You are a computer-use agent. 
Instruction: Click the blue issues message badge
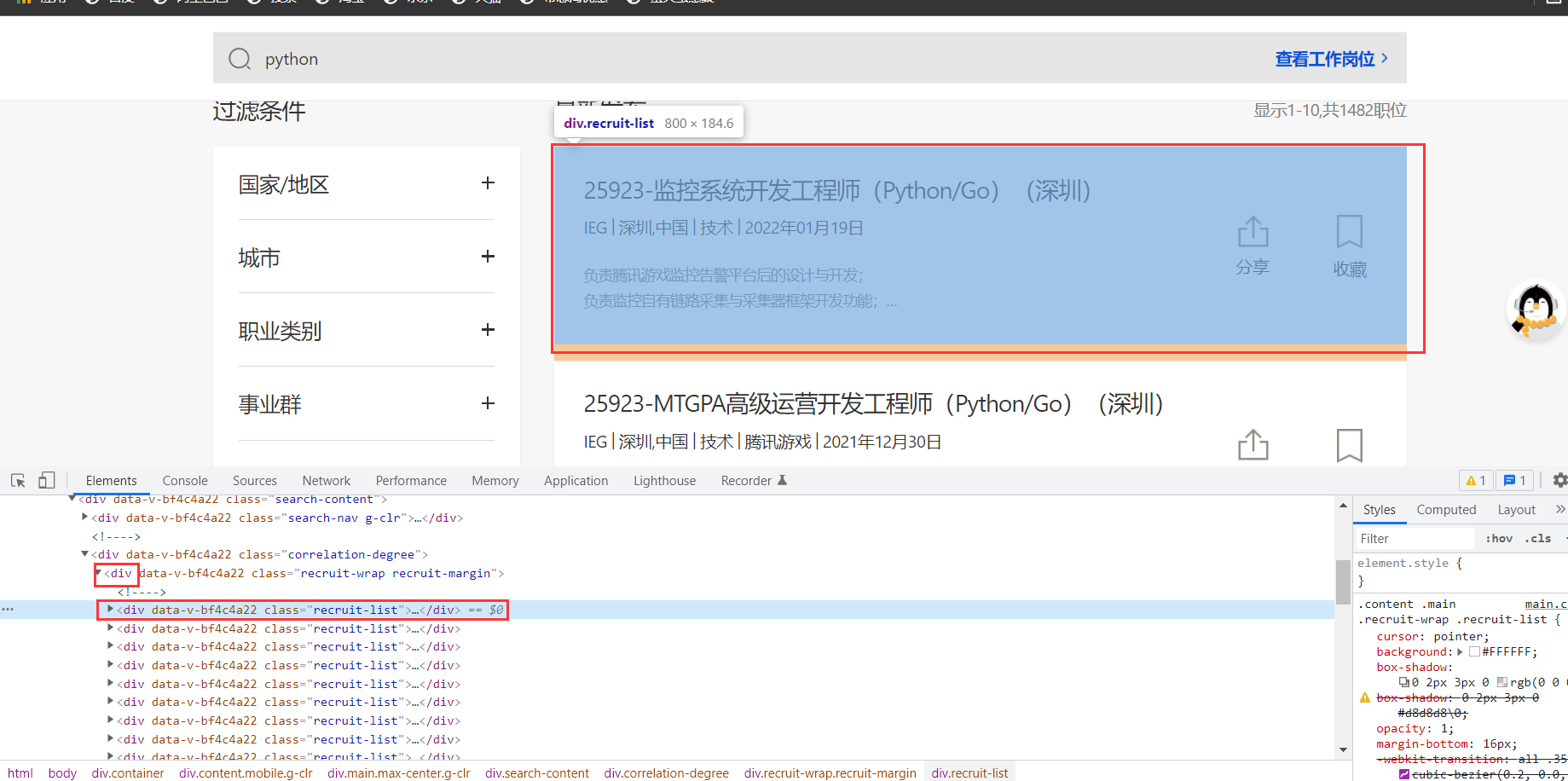pos(1515,481)
